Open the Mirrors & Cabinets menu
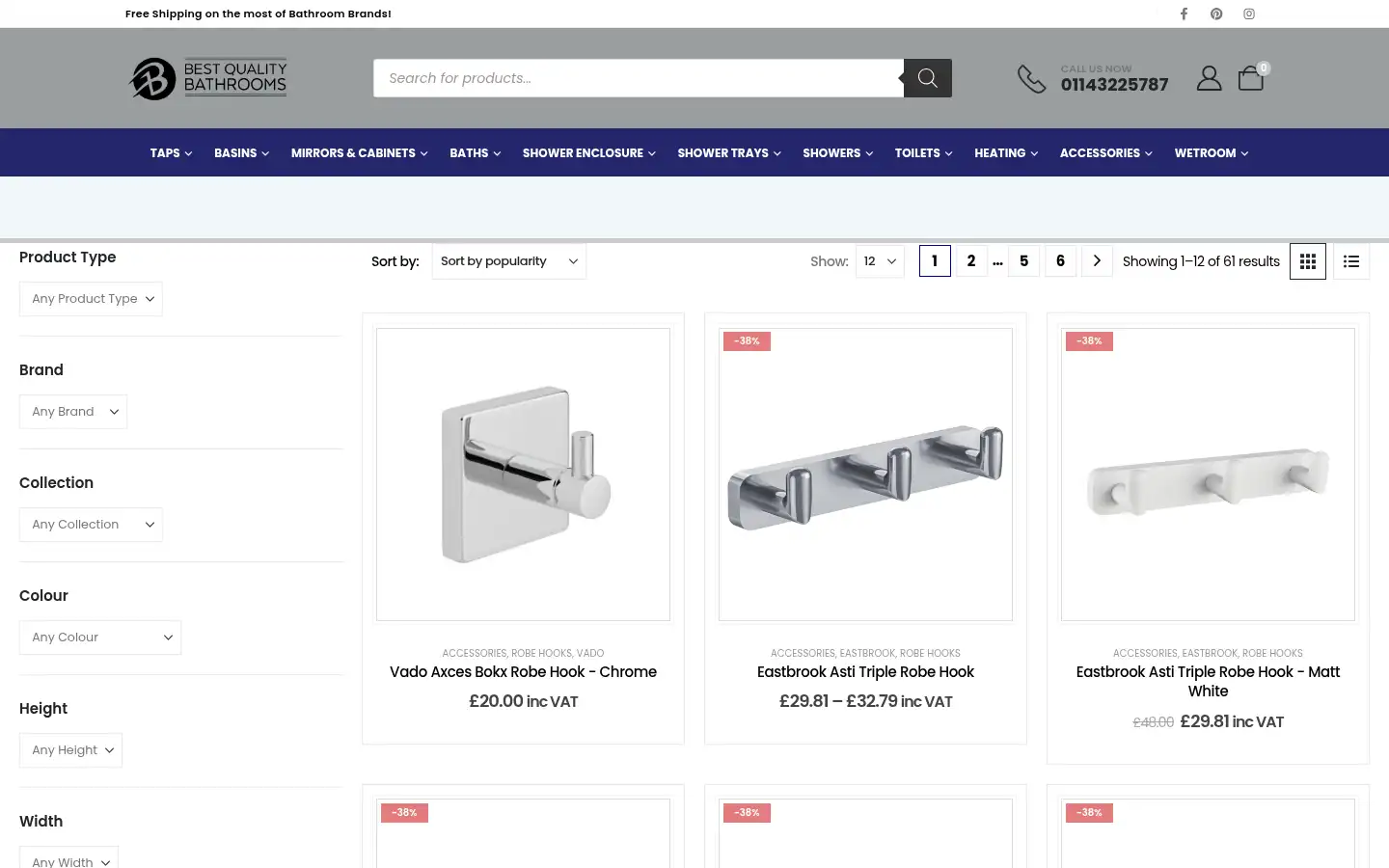Image resolution: width=1389 pixels, height=868 pixels. point(359,152)
